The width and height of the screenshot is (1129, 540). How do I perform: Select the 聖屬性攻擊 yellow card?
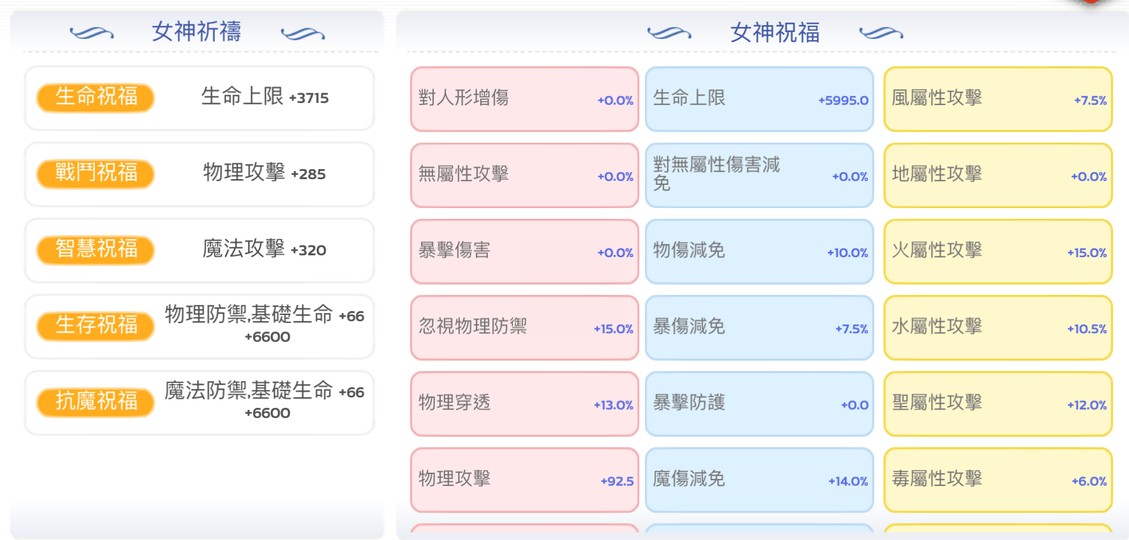pyautogui.click(x=997, y=403)
